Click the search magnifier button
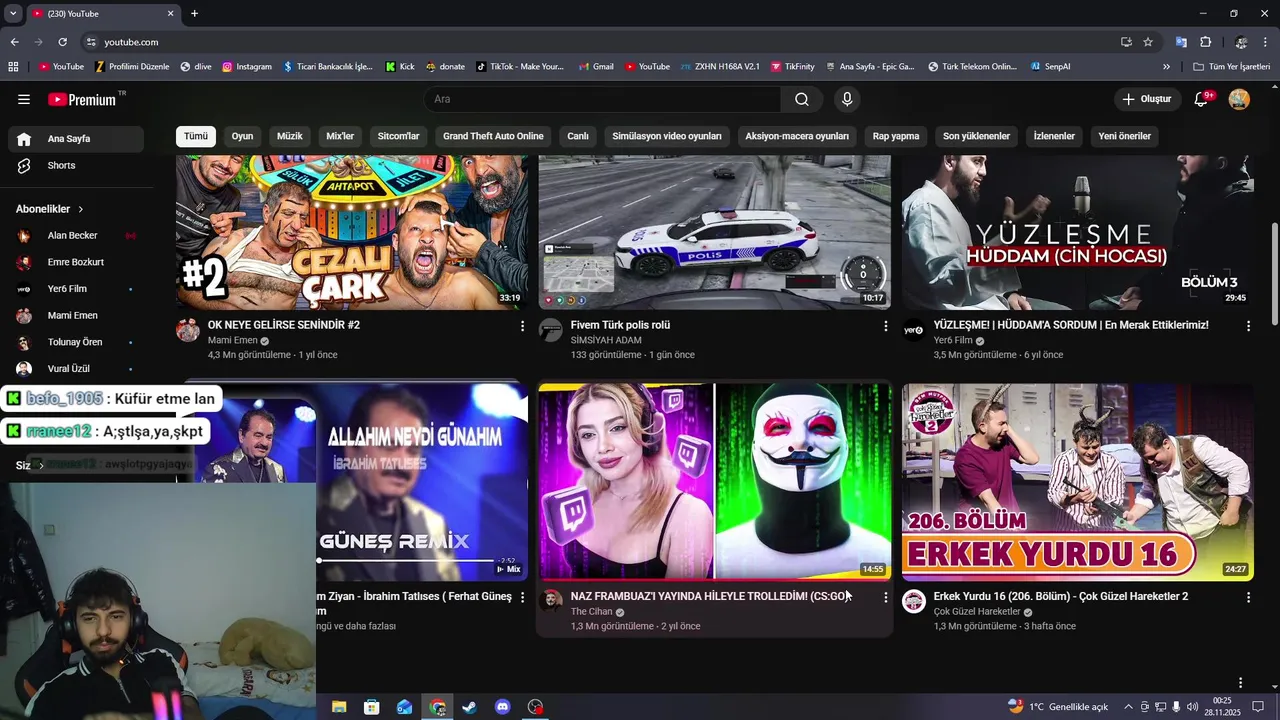The image size is (1280, 720). 802,99
